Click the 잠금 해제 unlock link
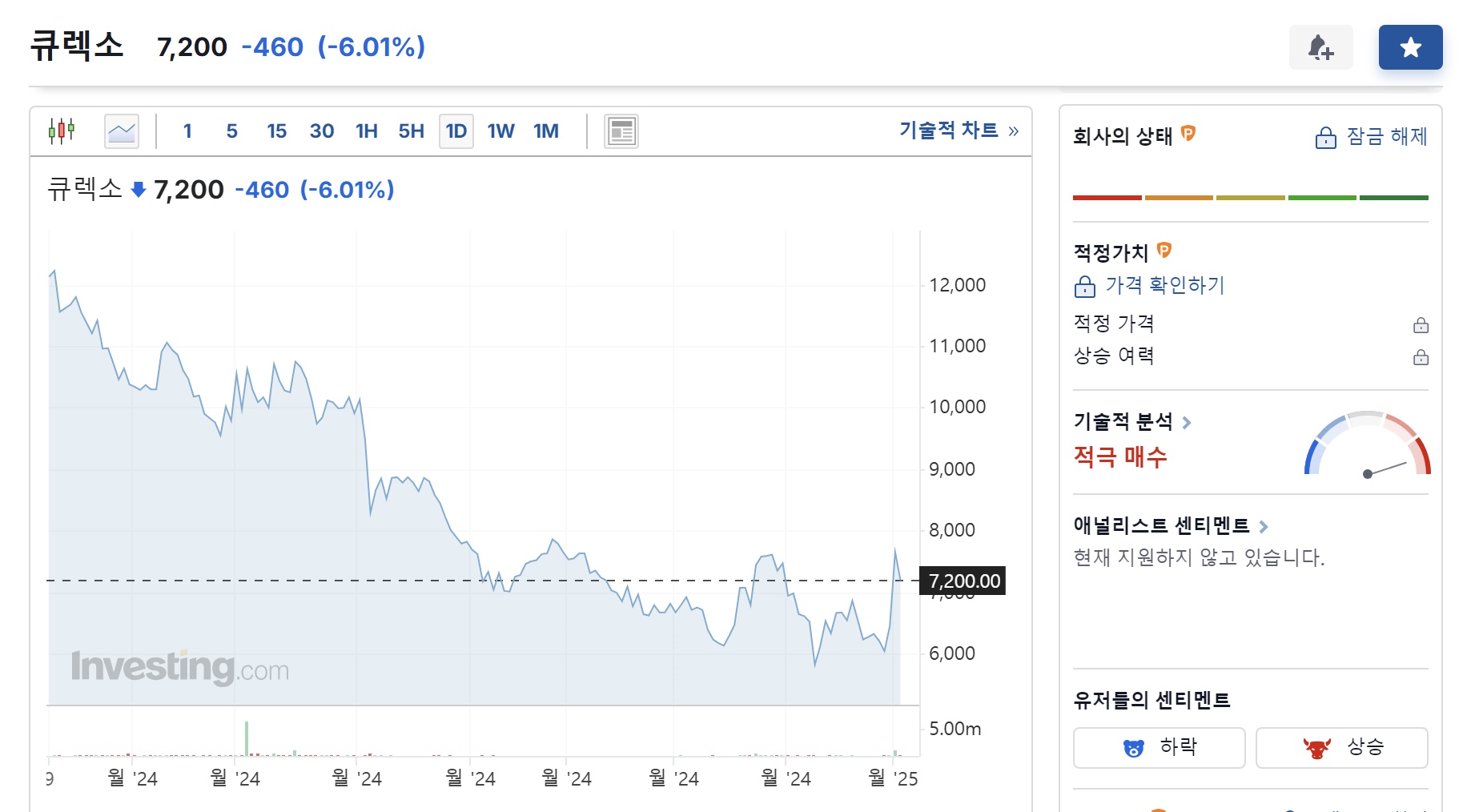Image resolution: width=1475 pixels, height=812 pixels. 1387,136
